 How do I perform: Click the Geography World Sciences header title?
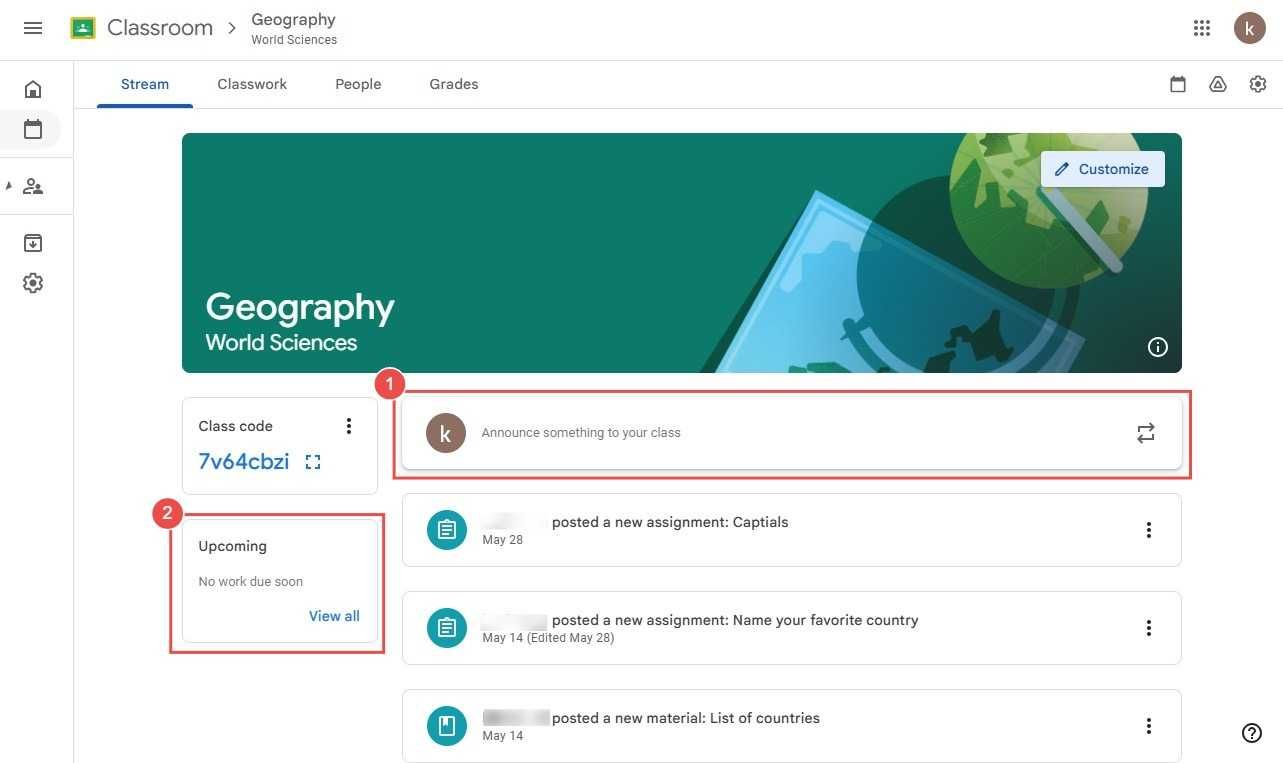[294, 28]
